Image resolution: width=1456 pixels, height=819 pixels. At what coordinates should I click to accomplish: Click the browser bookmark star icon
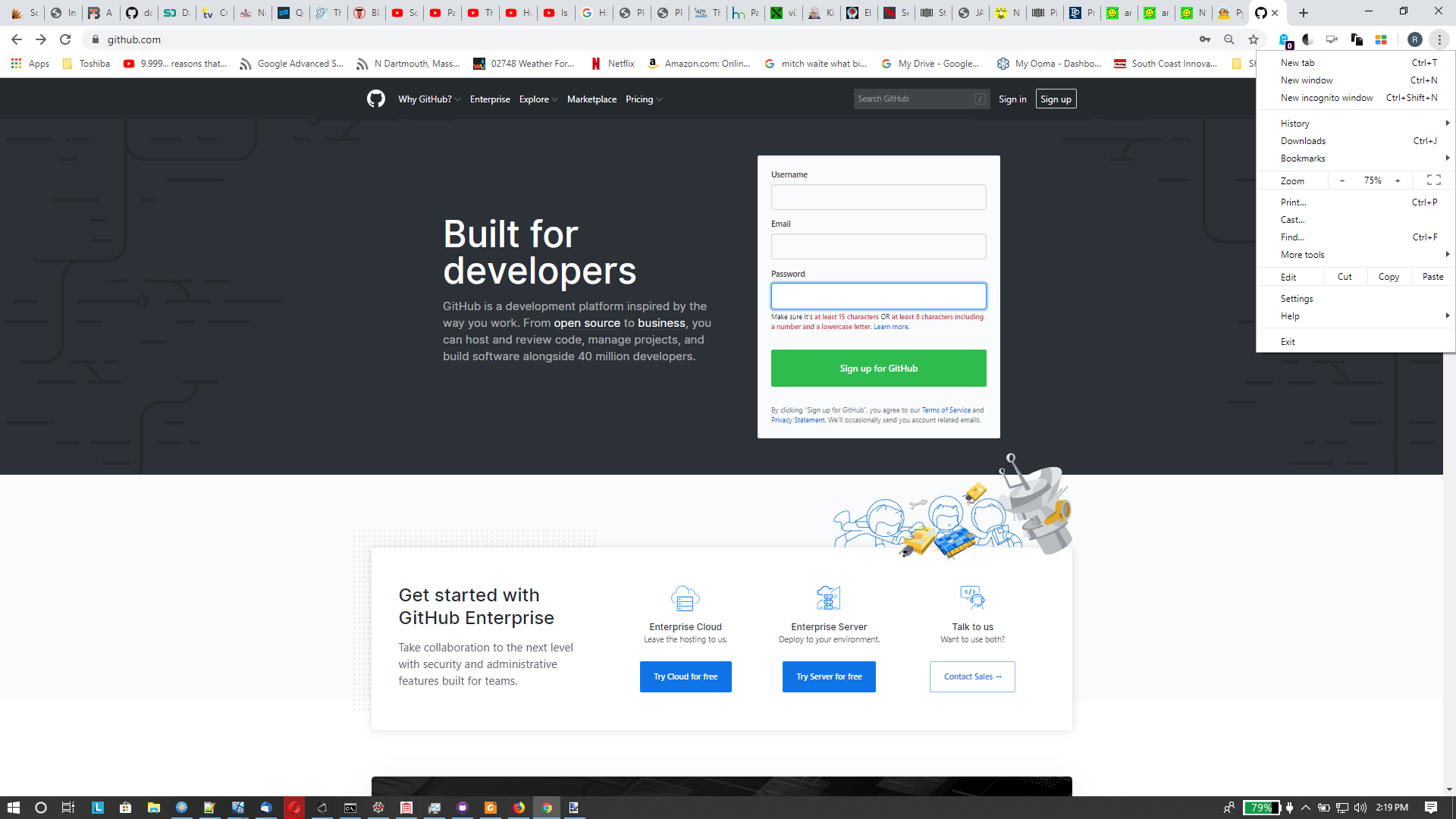pyautogui.click(x=1254, y=39)
